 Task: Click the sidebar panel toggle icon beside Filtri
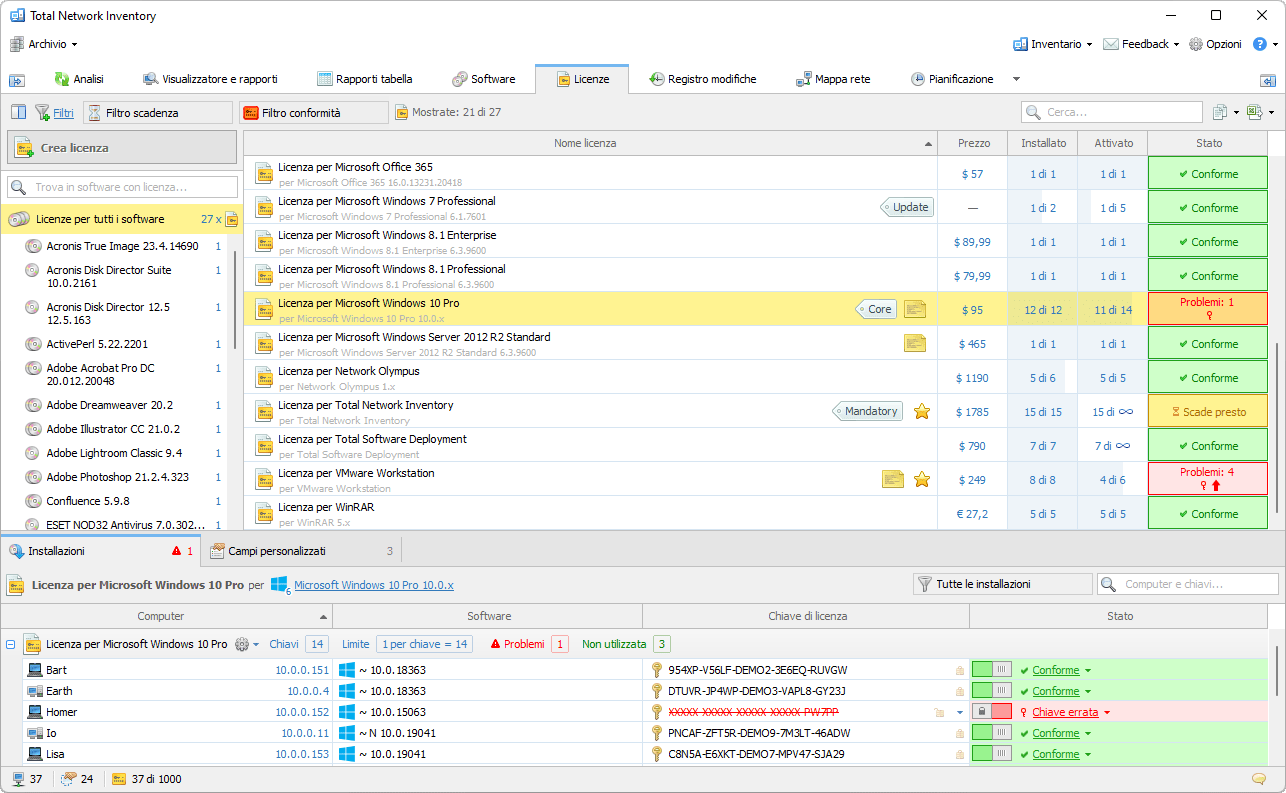18,112
